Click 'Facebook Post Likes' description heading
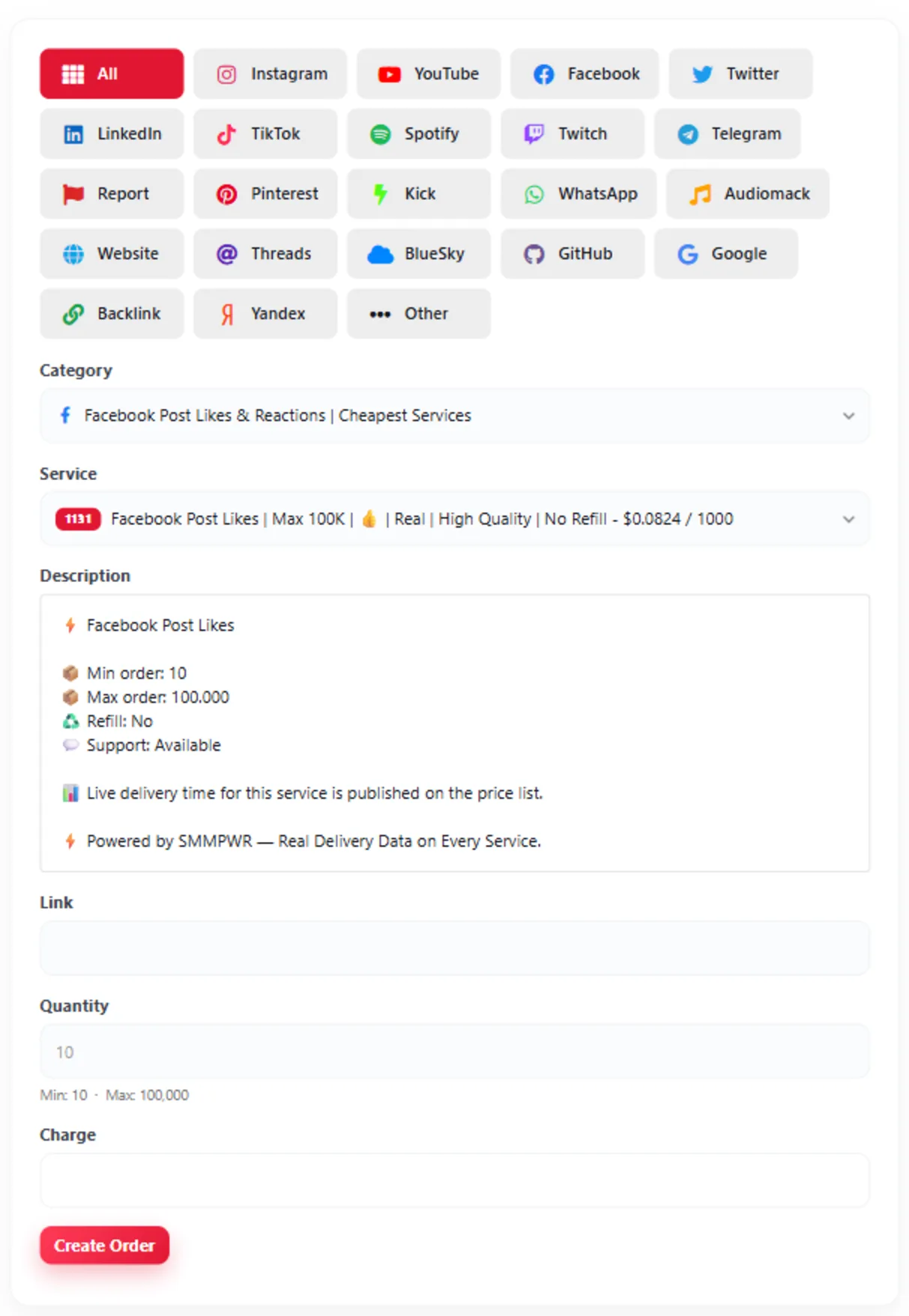The width and height of the screenshot is (909, 1316). [160, 625]
